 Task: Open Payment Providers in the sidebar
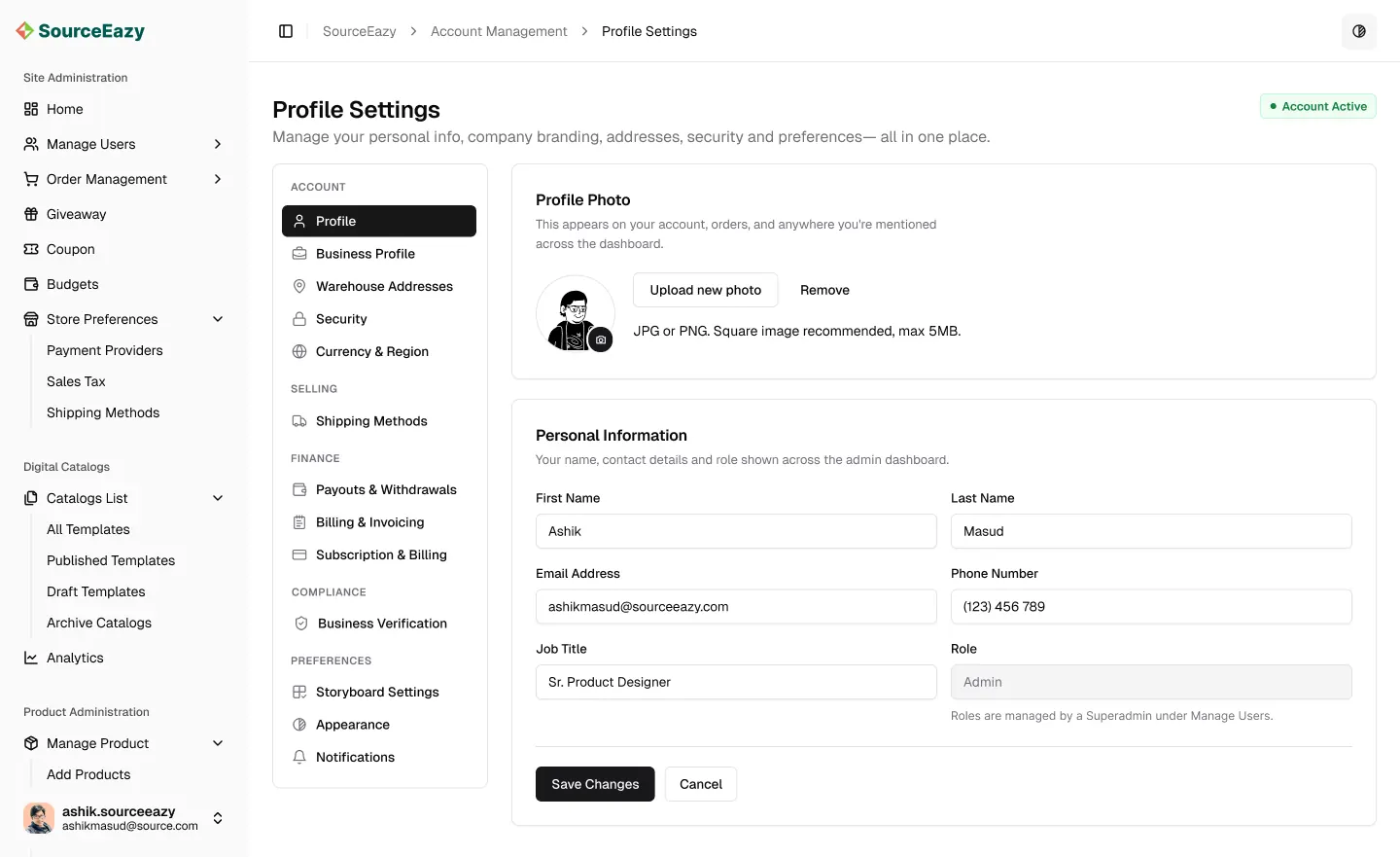tap(105, 350)
